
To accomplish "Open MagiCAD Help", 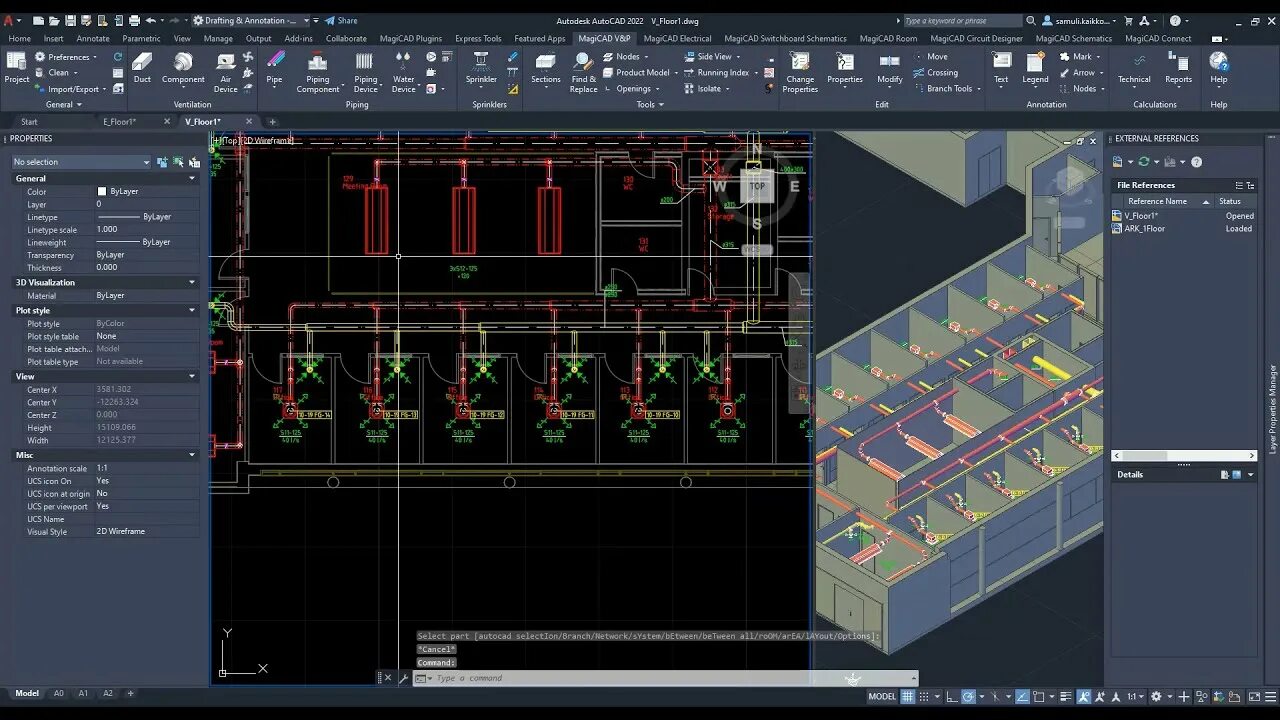I will pyautogui.click(x=1219, y=68).
